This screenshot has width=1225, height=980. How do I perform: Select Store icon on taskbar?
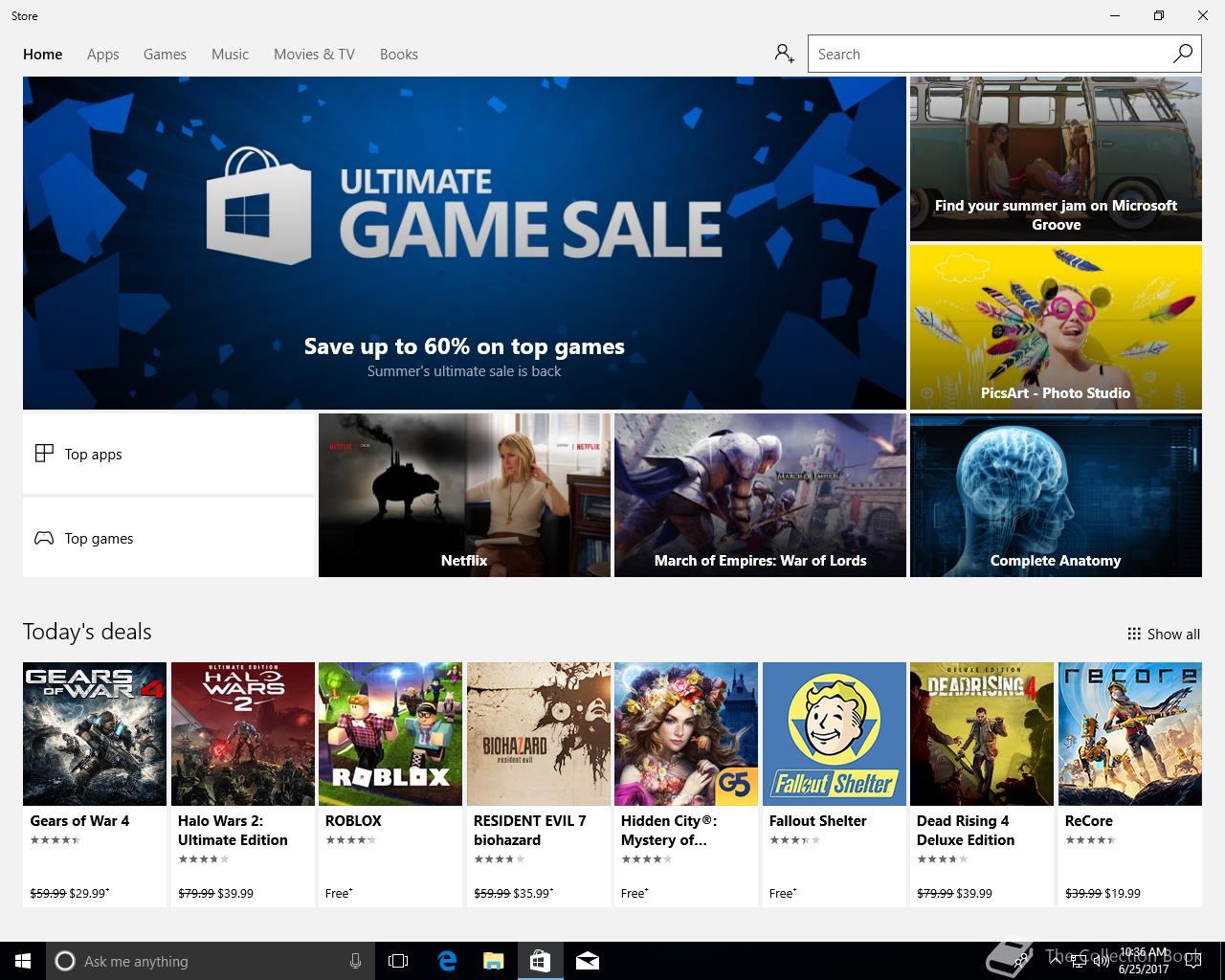(x=540, y=961)
